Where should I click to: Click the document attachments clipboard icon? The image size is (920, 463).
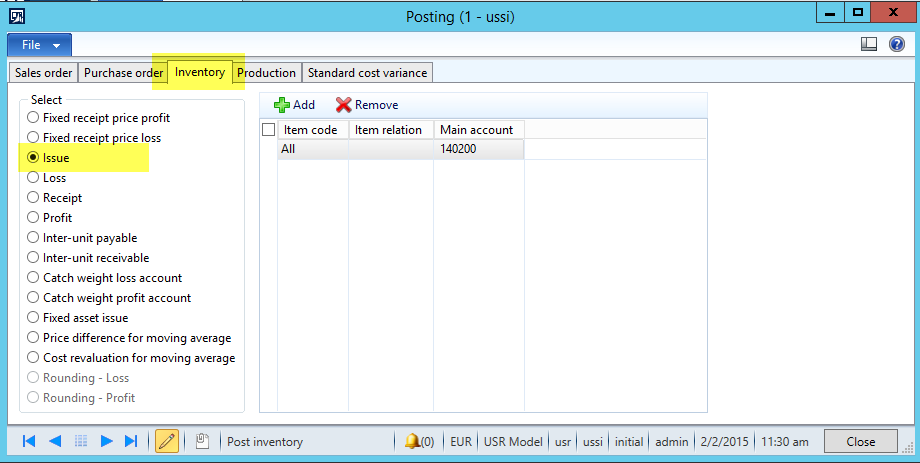tap(202, 441)
